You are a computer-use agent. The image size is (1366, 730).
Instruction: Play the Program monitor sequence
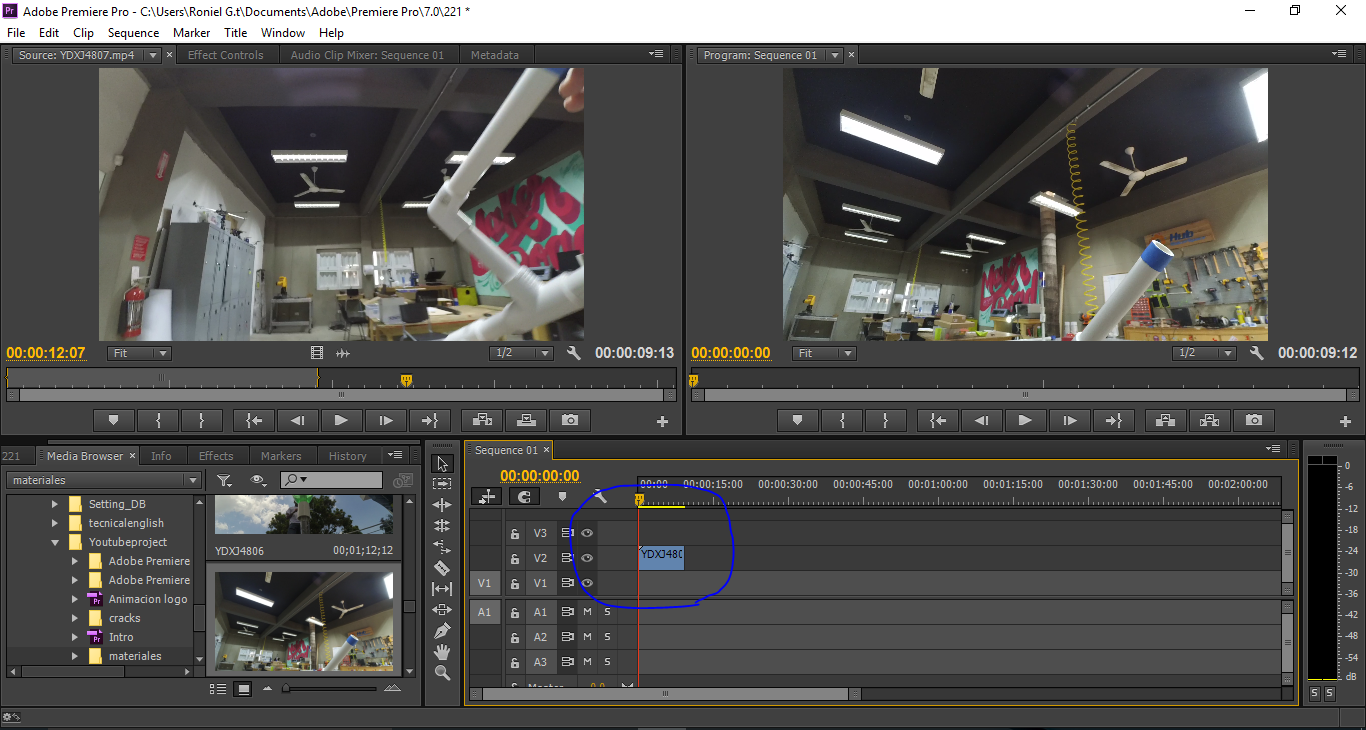pyautogui.click(x=1024, y=421)
